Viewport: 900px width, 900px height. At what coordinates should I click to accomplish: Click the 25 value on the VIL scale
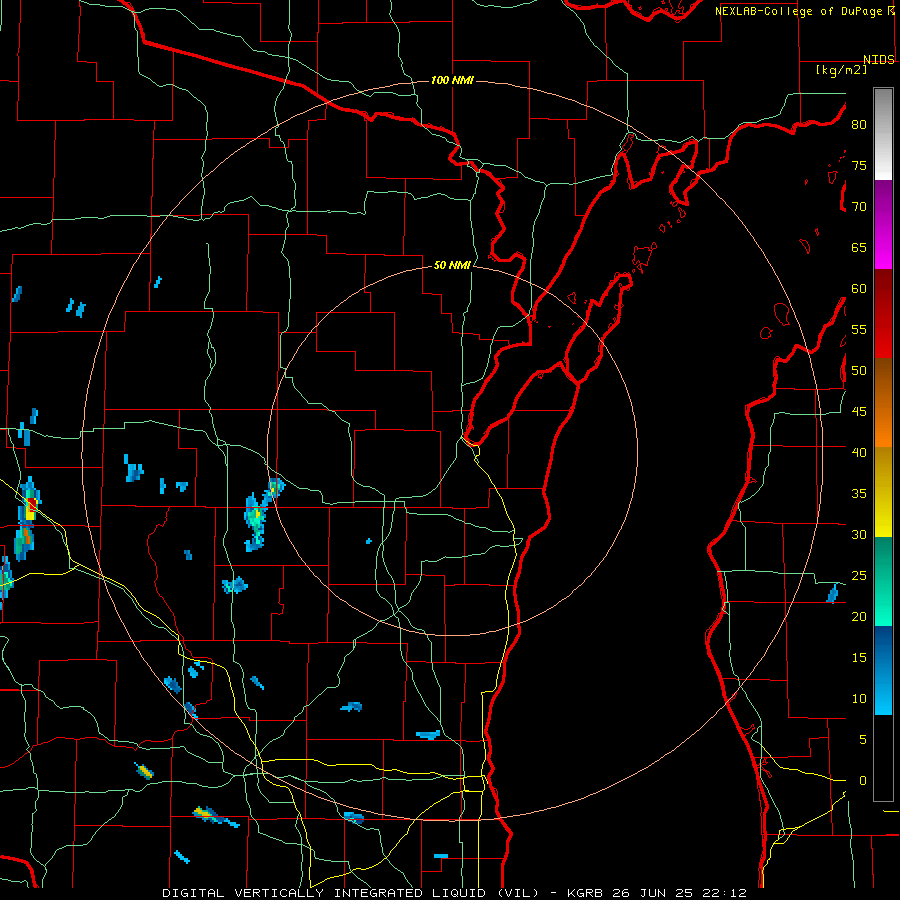pyautogui.click(x=859, y=576)
